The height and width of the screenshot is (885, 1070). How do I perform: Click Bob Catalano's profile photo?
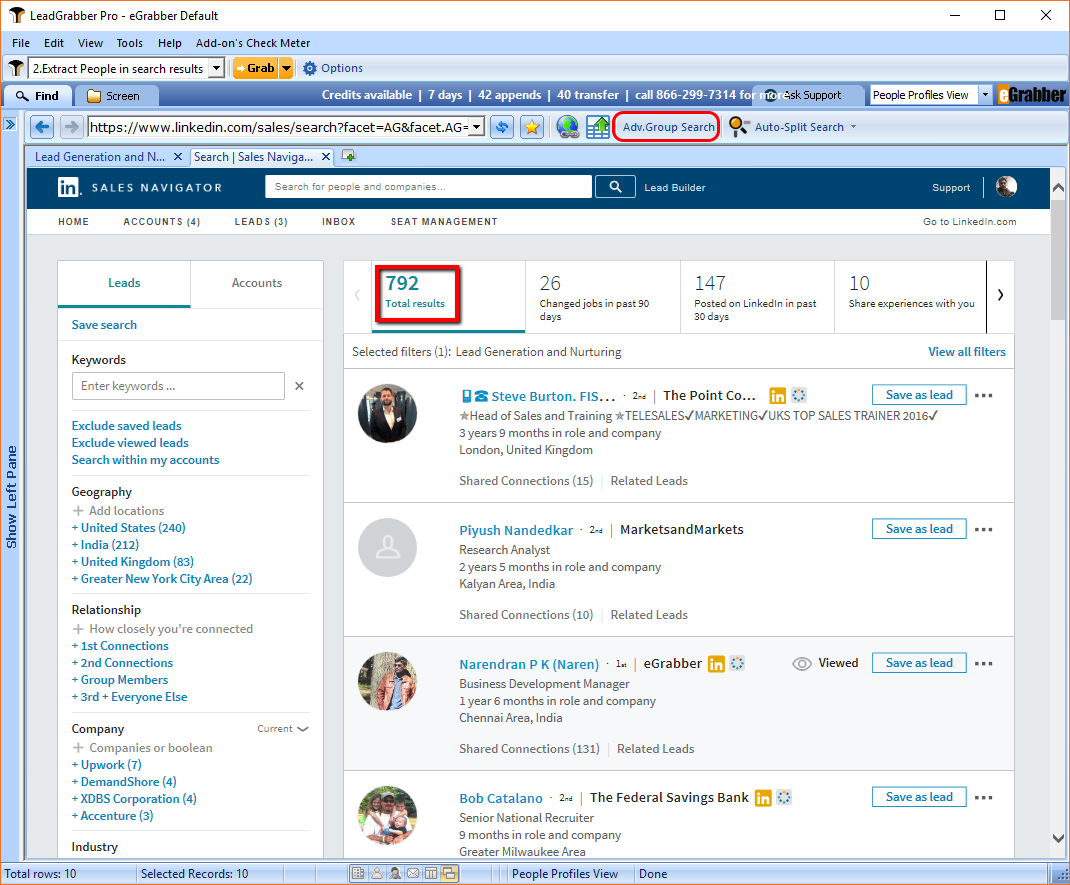tap(388, 815)
